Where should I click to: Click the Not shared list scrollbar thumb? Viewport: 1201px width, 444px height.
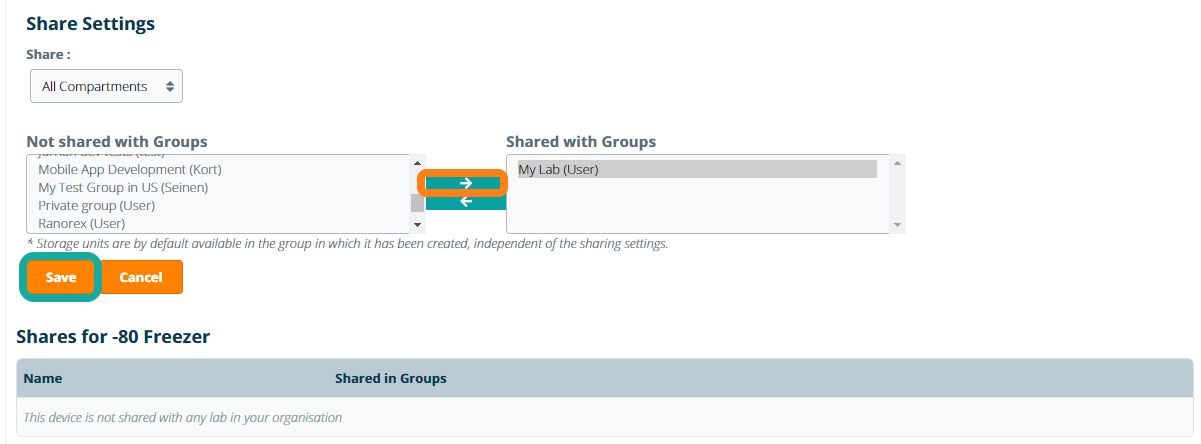click(x=417, y=203)
